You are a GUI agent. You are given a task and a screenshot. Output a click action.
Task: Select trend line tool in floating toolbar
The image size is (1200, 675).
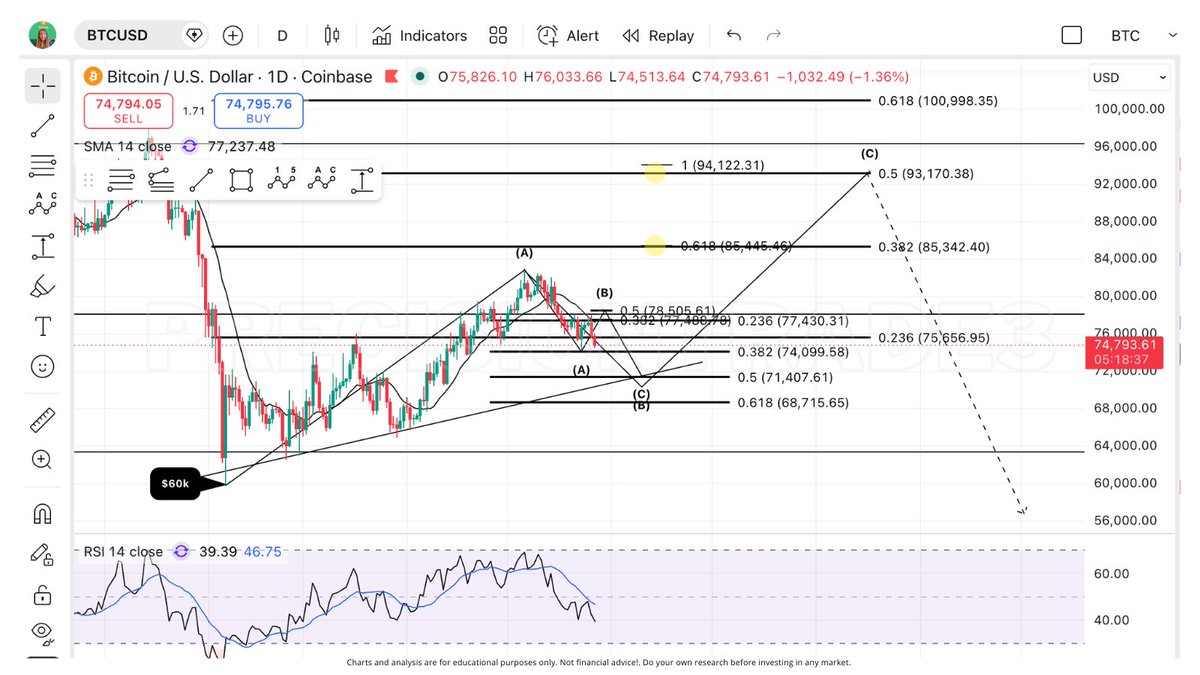tap(201, 180)
